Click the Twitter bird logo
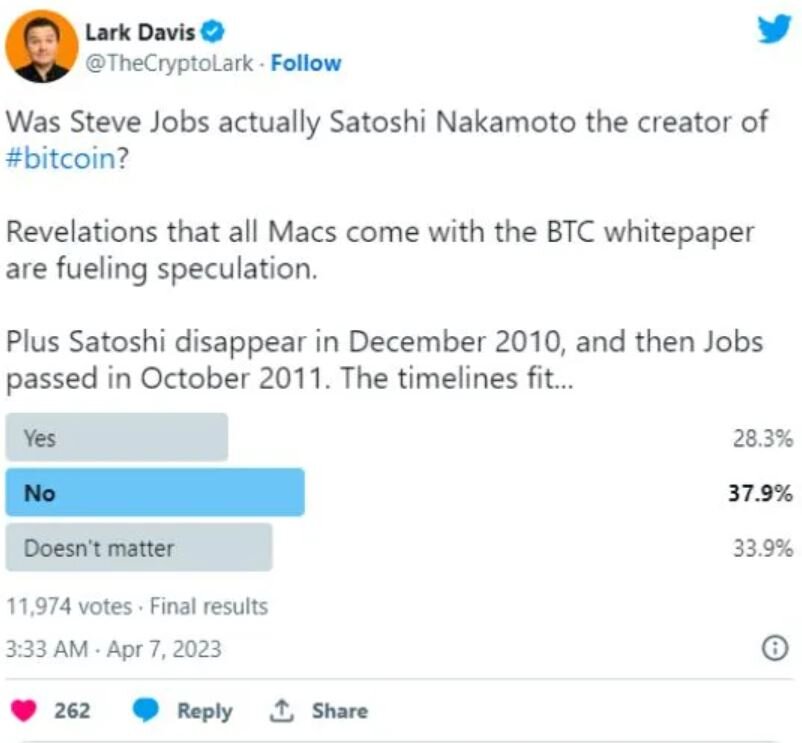Screen dimensions: 802x743 [x=773, y=29]
